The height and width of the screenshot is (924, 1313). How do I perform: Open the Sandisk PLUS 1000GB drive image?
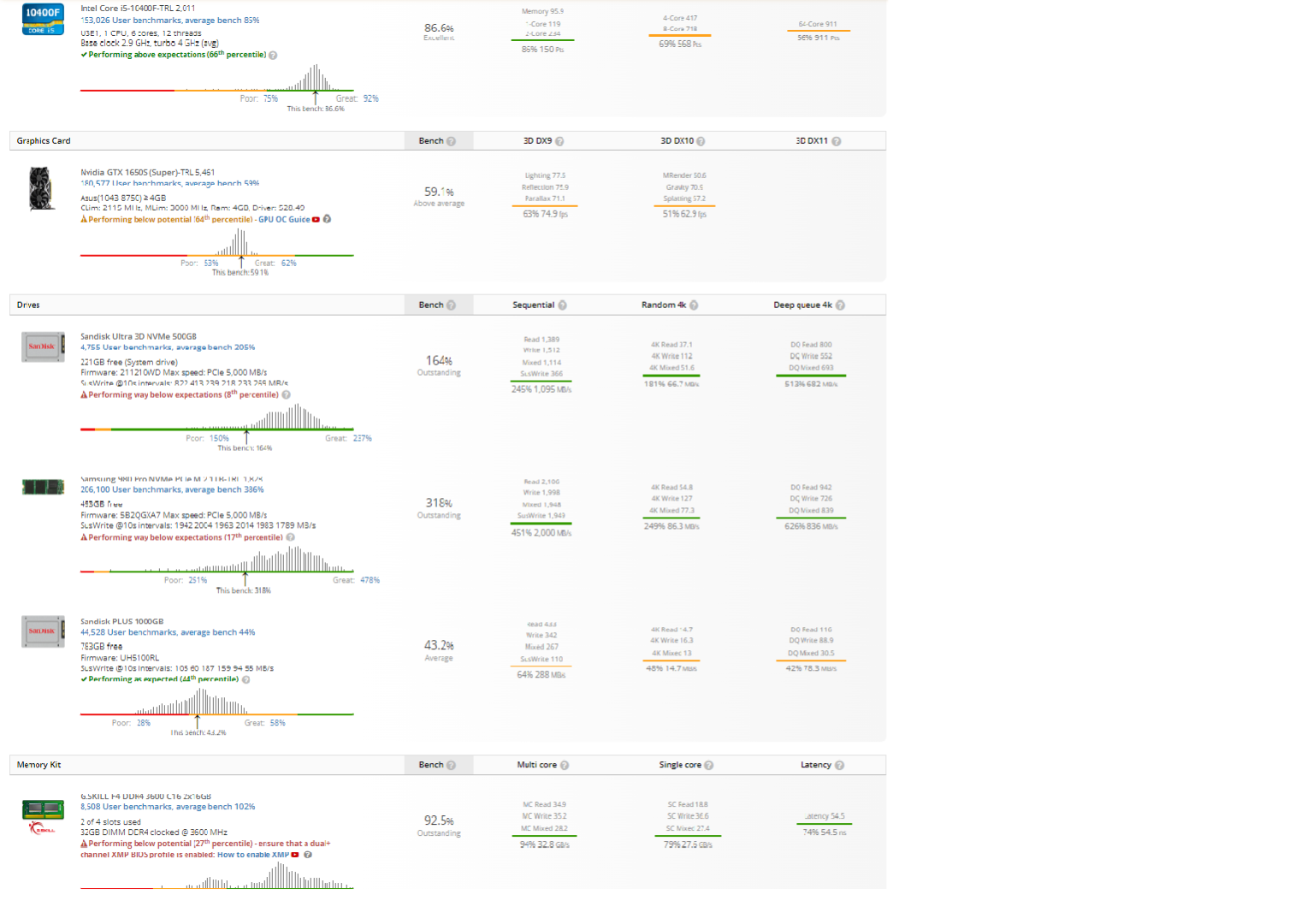43,631
